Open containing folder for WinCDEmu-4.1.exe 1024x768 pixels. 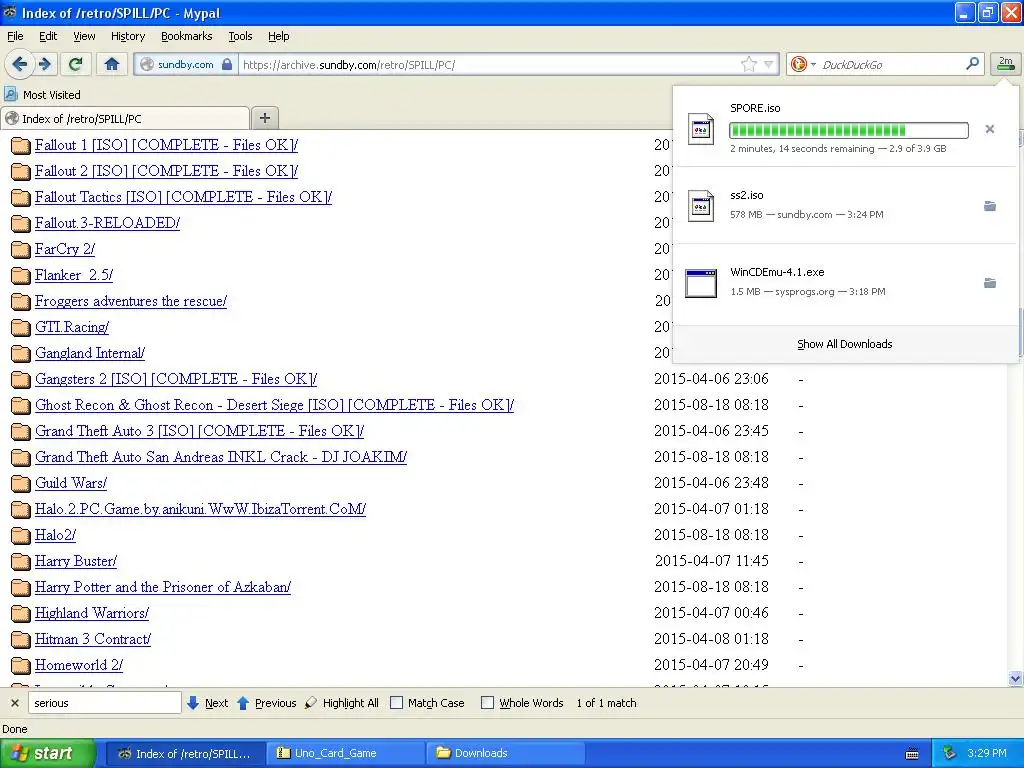pyautogui.click(x=989, y=283)
